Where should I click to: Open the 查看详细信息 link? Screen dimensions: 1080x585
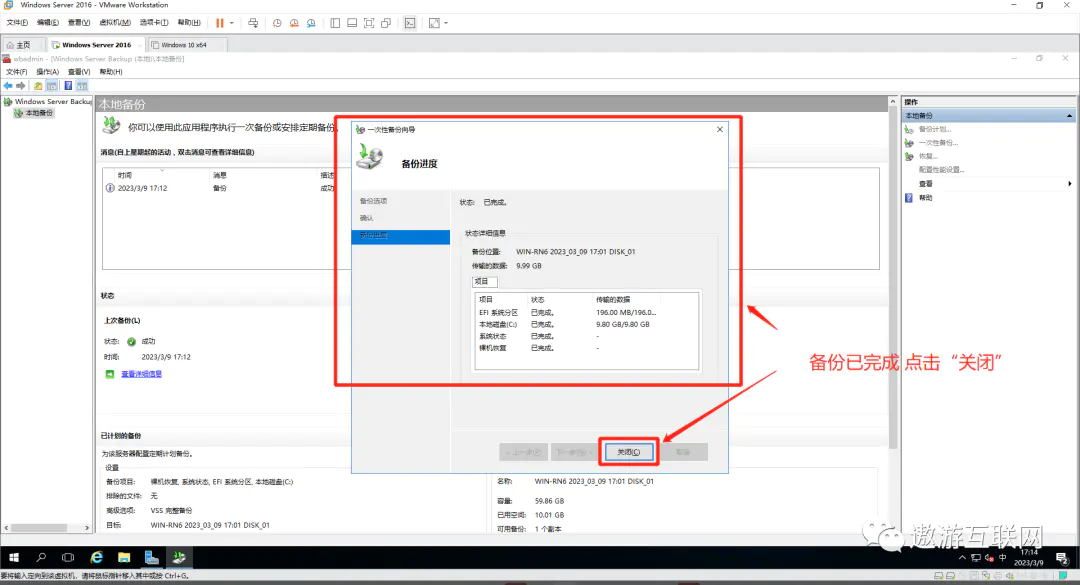[x=141, y=374]
